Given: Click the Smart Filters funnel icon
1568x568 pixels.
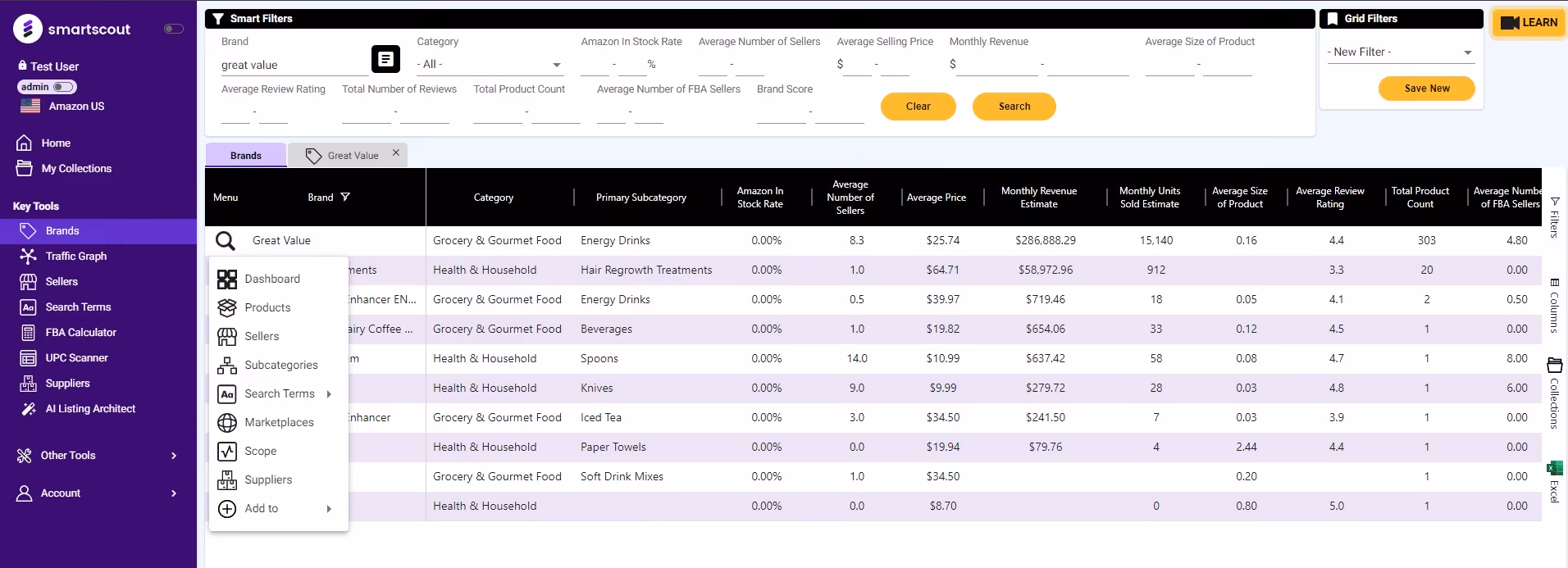Looking at the screenshot, I should [x=218, y=19].
